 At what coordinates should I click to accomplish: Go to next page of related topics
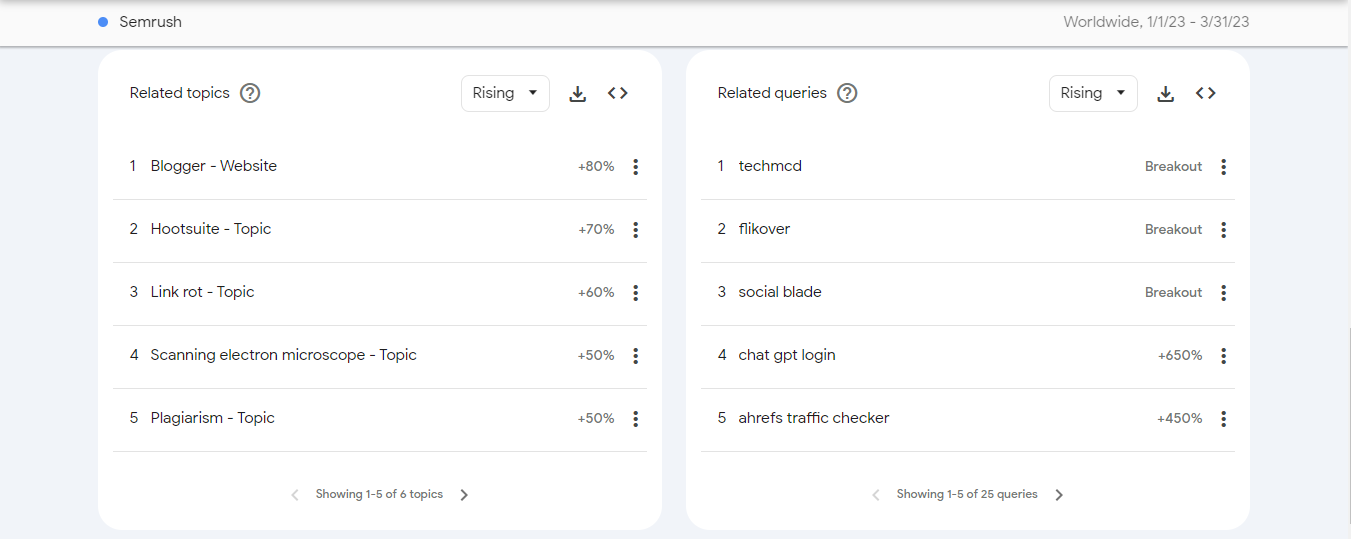[x=464, y=495]
